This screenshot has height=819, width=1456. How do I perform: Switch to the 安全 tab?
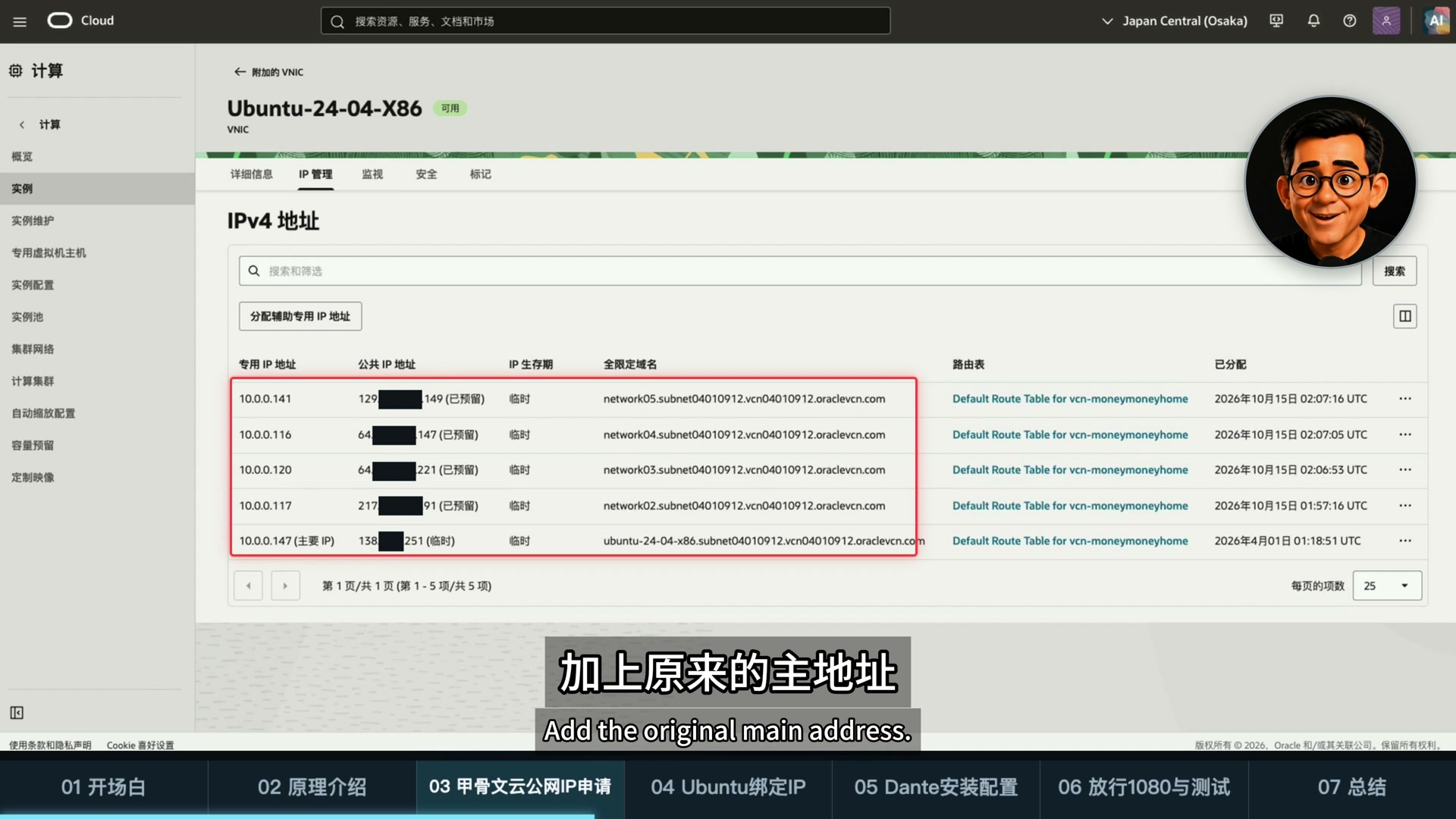[426, 174]
